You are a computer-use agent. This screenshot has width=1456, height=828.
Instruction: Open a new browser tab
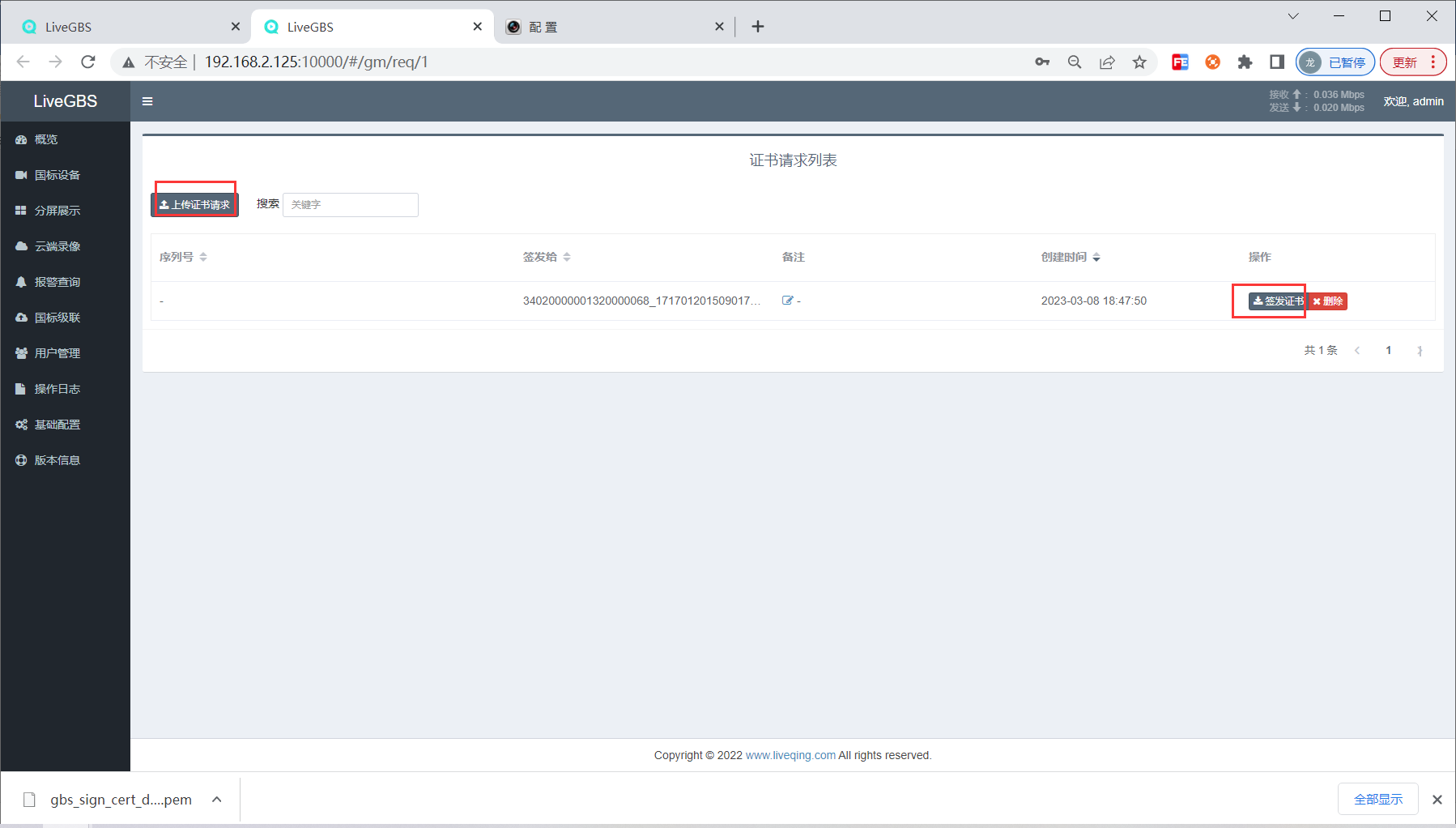click(758, 27)
